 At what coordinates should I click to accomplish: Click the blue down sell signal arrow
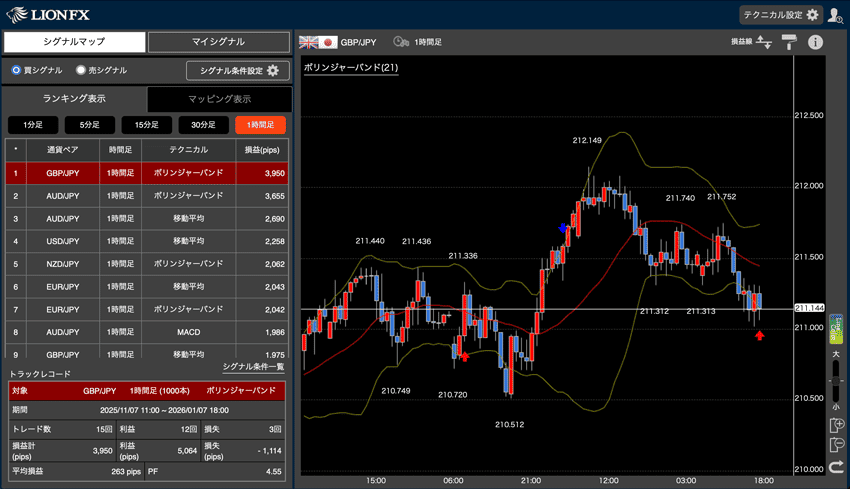[x=563, y=228]
